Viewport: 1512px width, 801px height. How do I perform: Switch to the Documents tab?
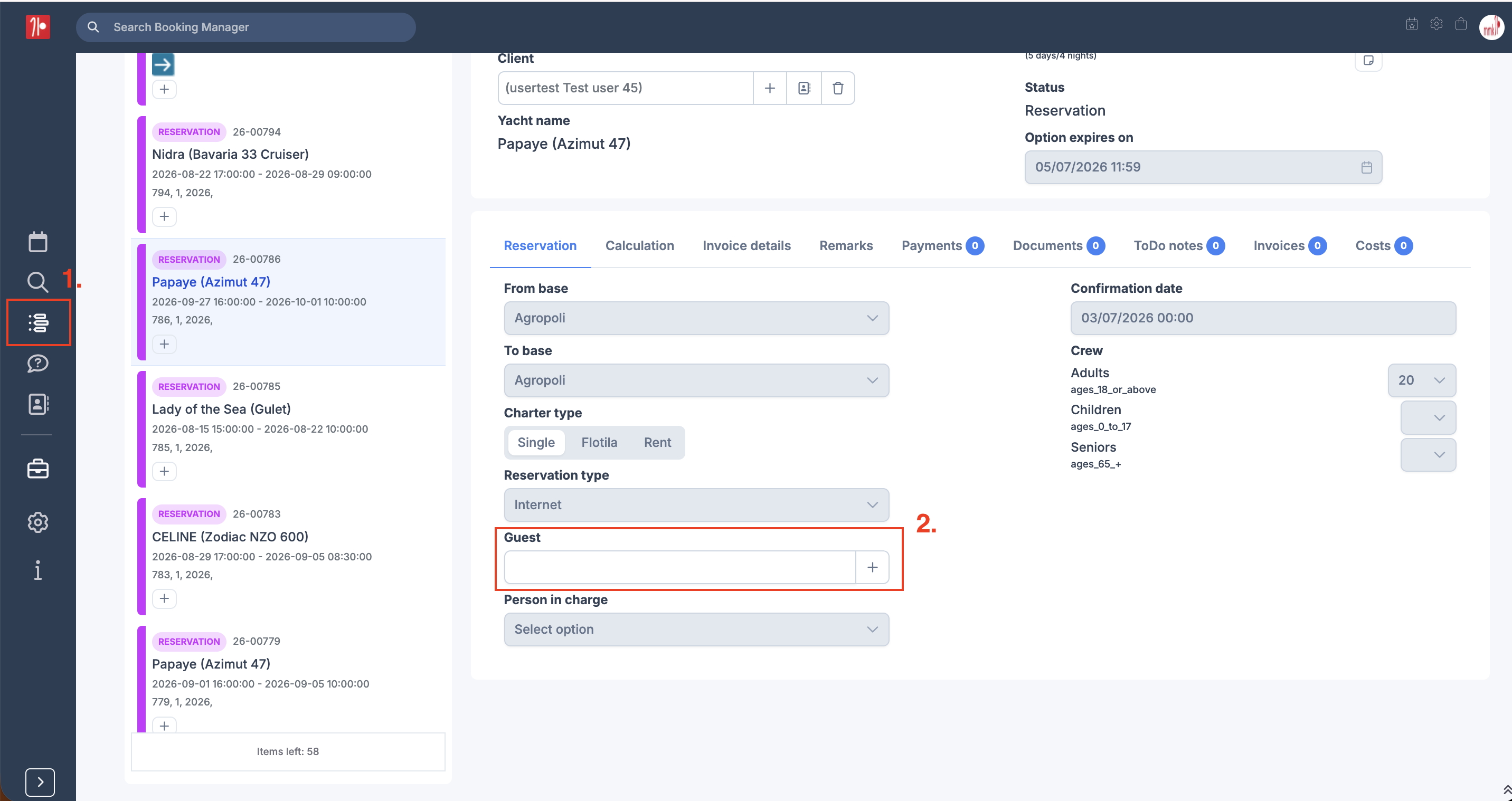[1059, 246]
